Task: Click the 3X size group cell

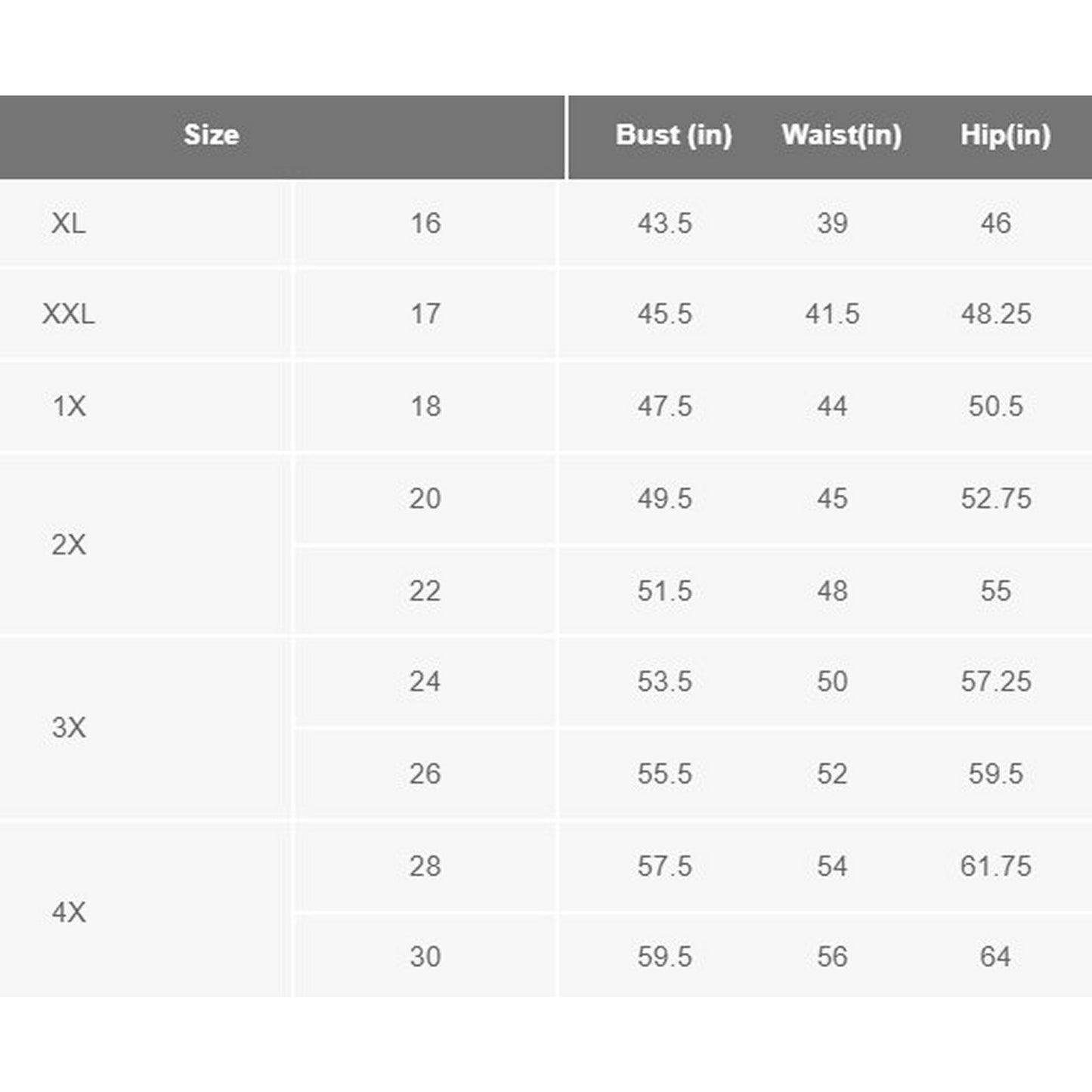Action: click(68, 729)
